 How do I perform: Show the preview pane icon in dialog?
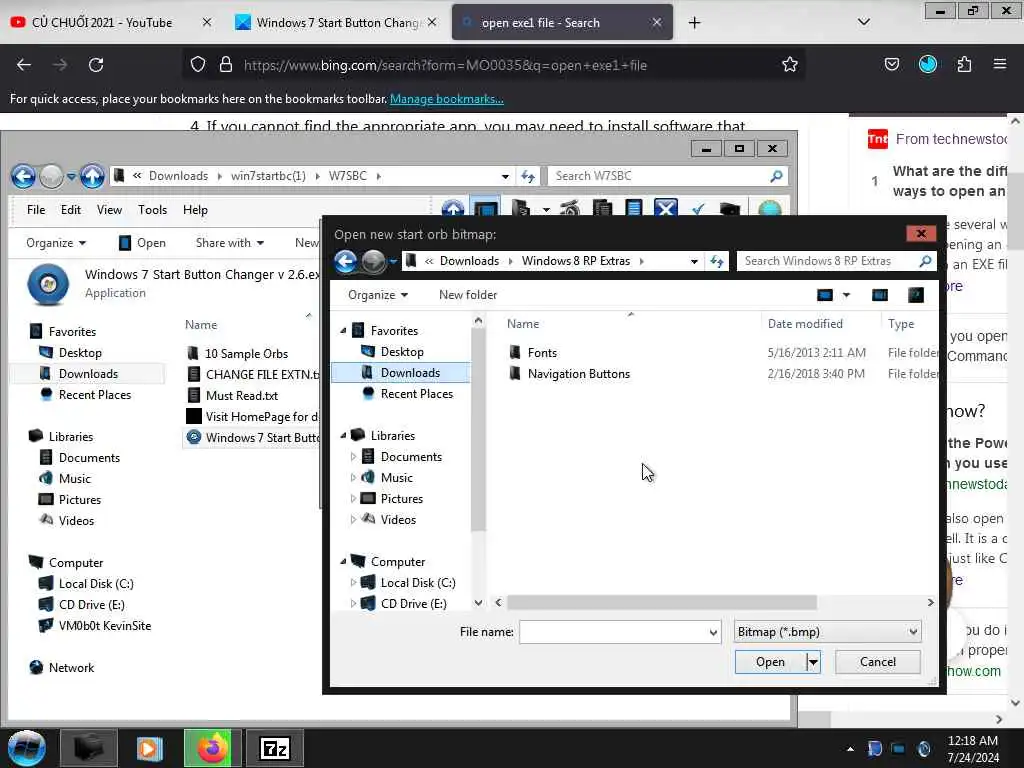click(880, 295)
